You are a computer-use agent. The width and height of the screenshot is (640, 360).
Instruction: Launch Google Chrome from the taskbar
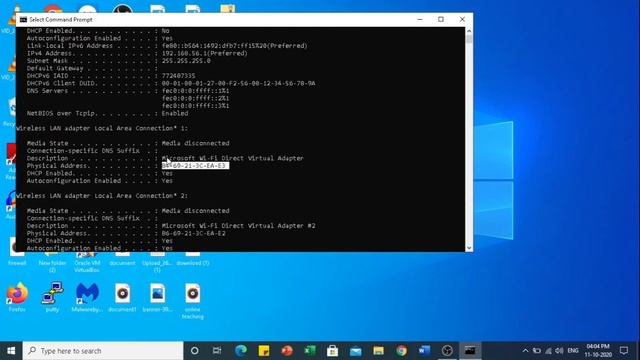tap(401, 351)
